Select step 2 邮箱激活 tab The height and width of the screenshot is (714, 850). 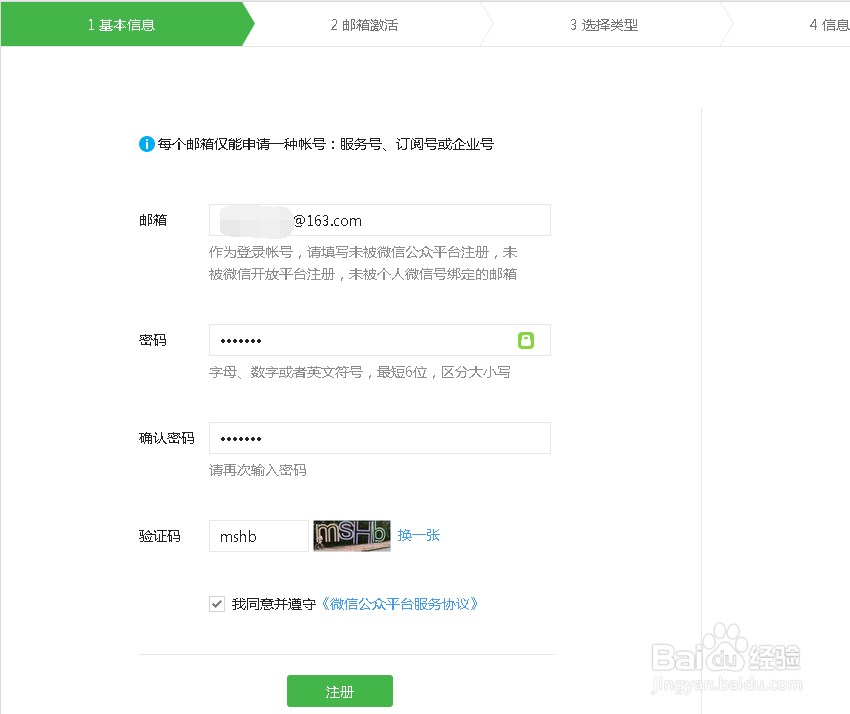[x=364, y=25]
